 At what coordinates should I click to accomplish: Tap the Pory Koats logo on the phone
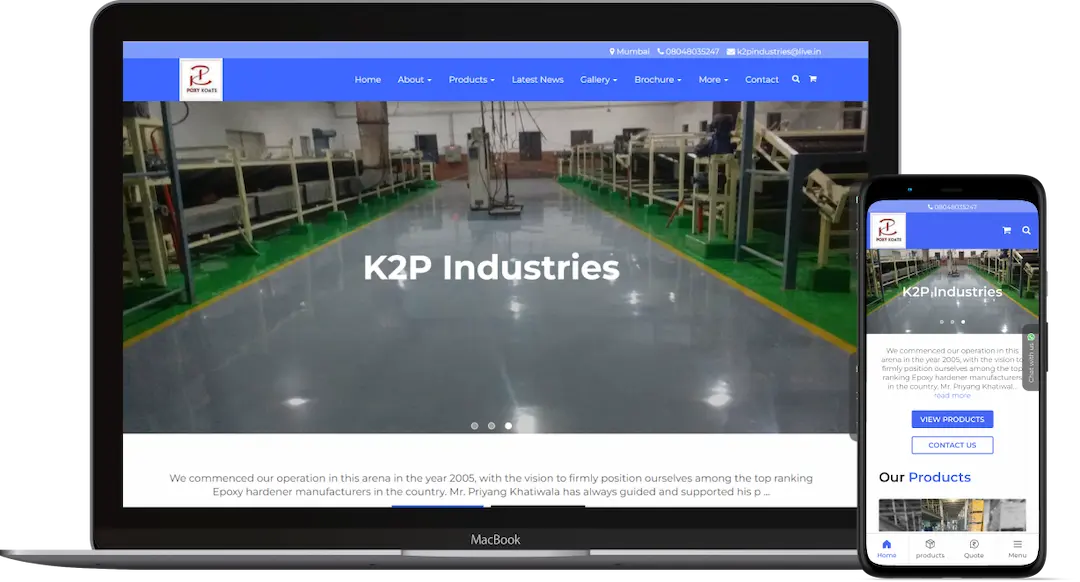888,230
